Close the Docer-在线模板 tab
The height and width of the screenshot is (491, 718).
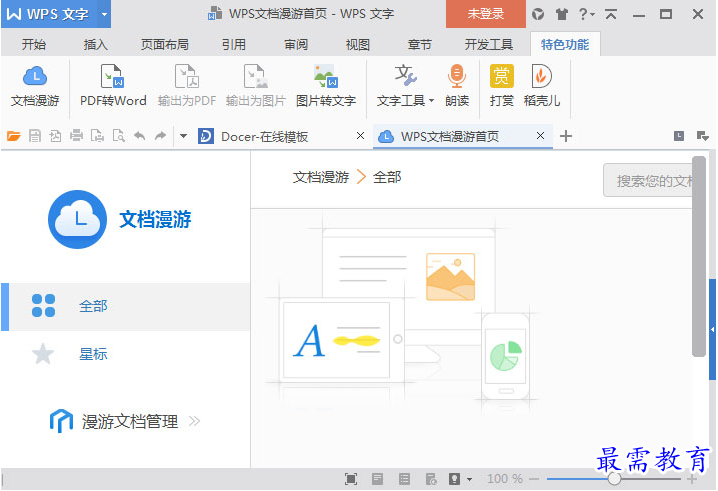pos(360,136)
